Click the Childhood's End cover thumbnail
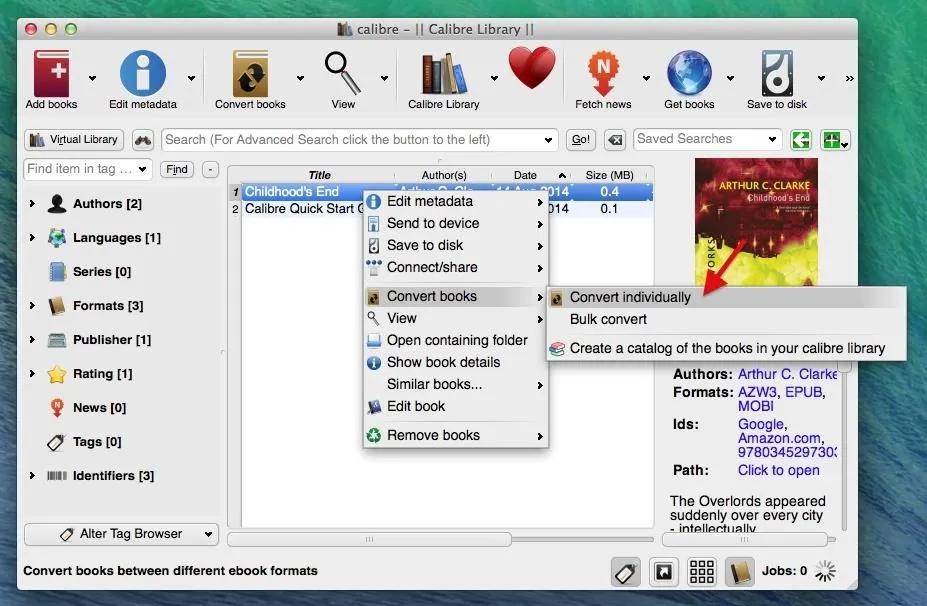The width and height of the screenshot is (927, 606). pyautogui.click(x=756, y=222)
